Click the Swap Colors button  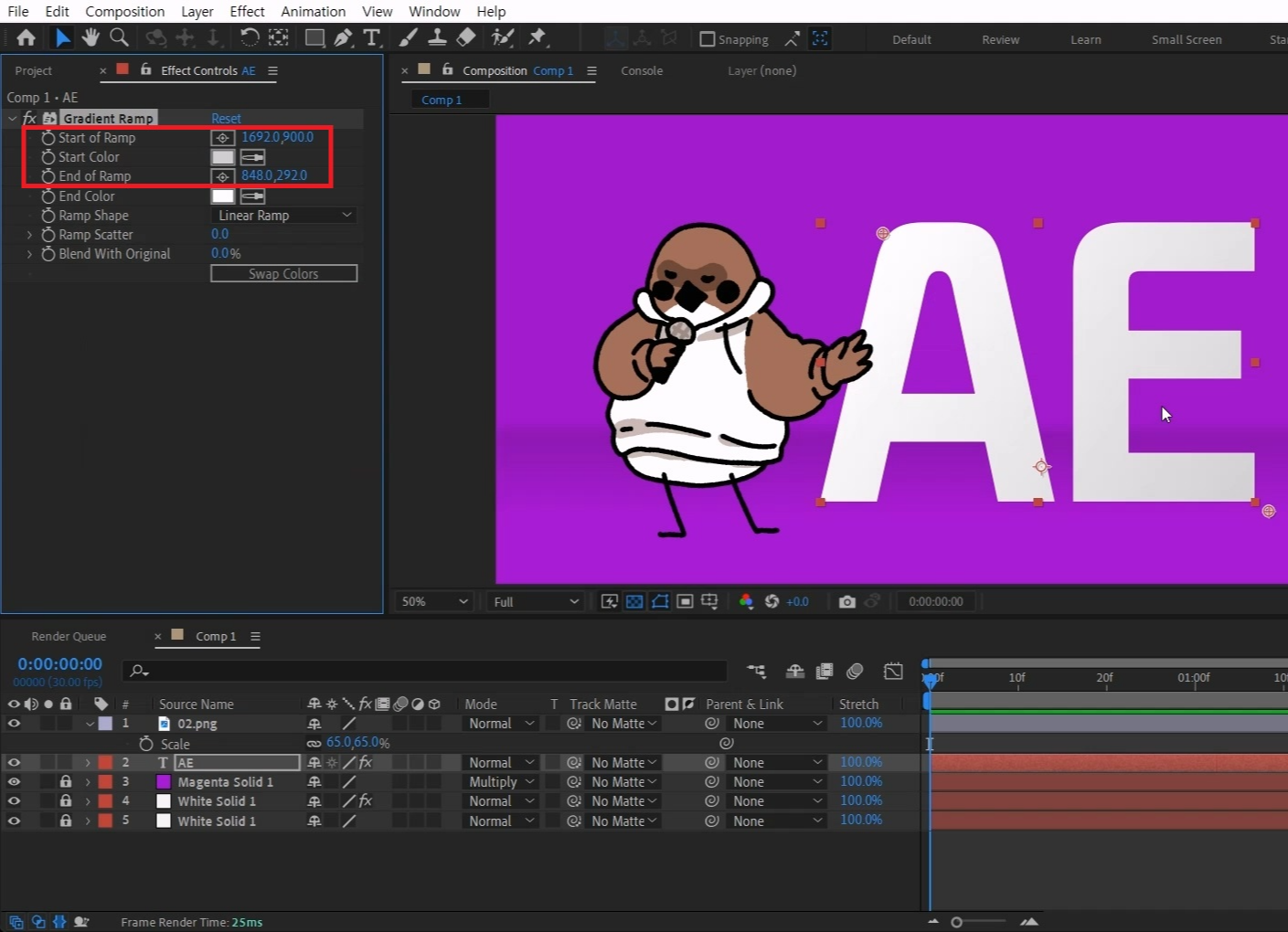click(x=283, y=274)
